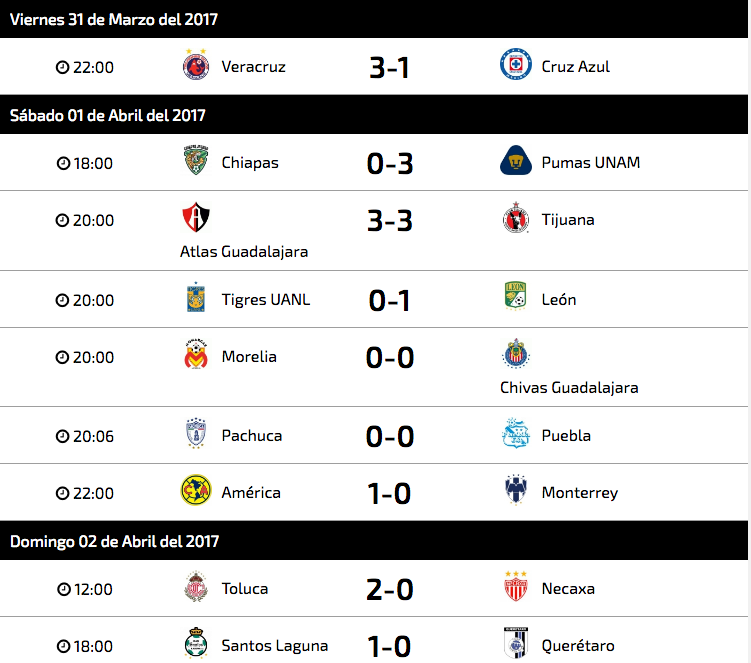Click the Toluca 2-0 Necaxa score
Image resolution: width=751 pixels, height=663 pixels.
[x=389, y=590]
